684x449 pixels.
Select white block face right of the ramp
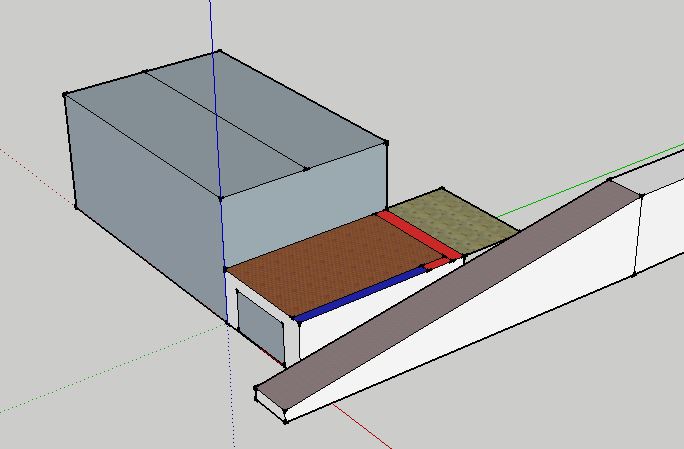(662, 228)
